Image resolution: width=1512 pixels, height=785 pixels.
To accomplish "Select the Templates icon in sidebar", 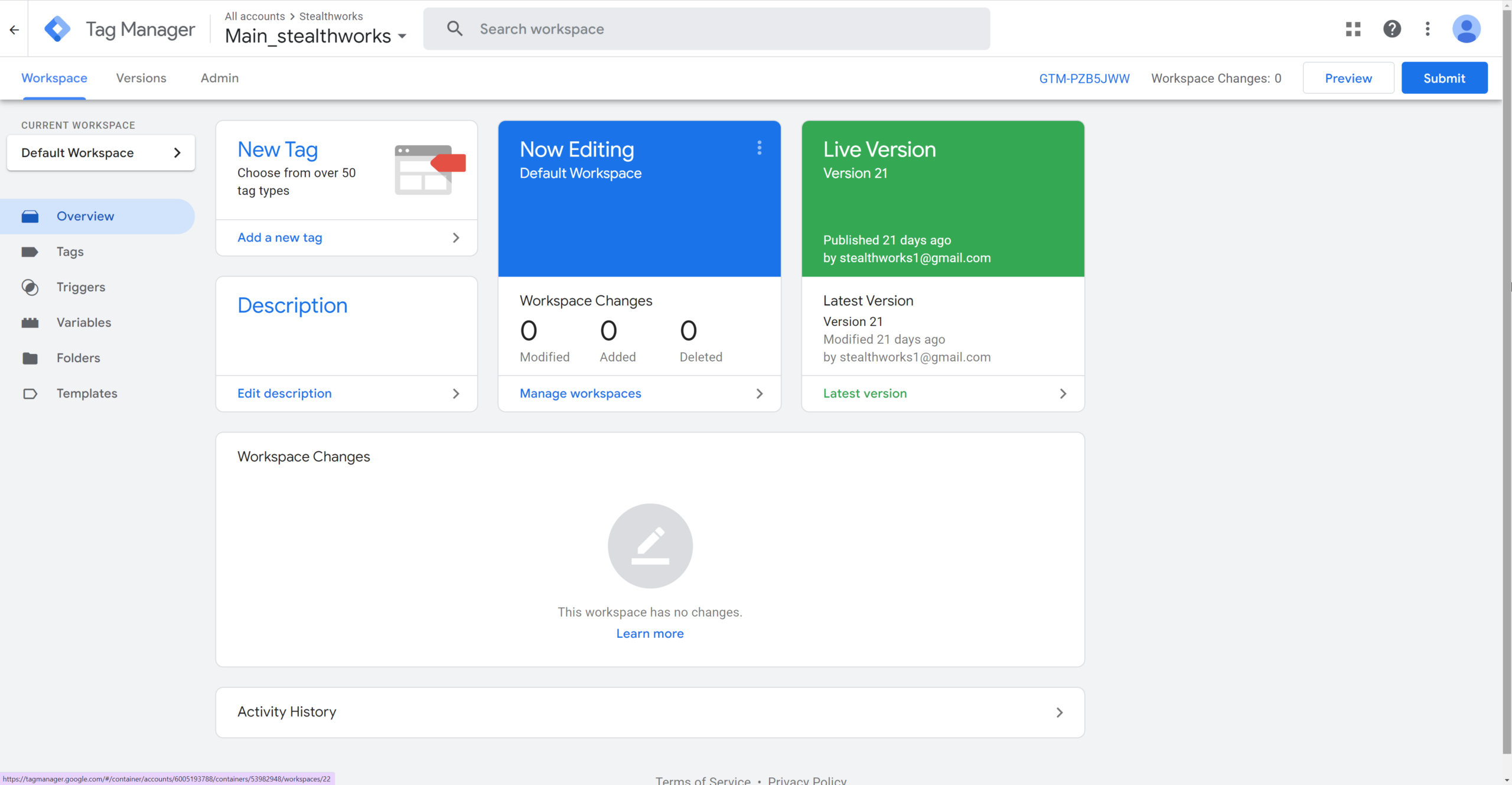I will (x=29, y=393).
